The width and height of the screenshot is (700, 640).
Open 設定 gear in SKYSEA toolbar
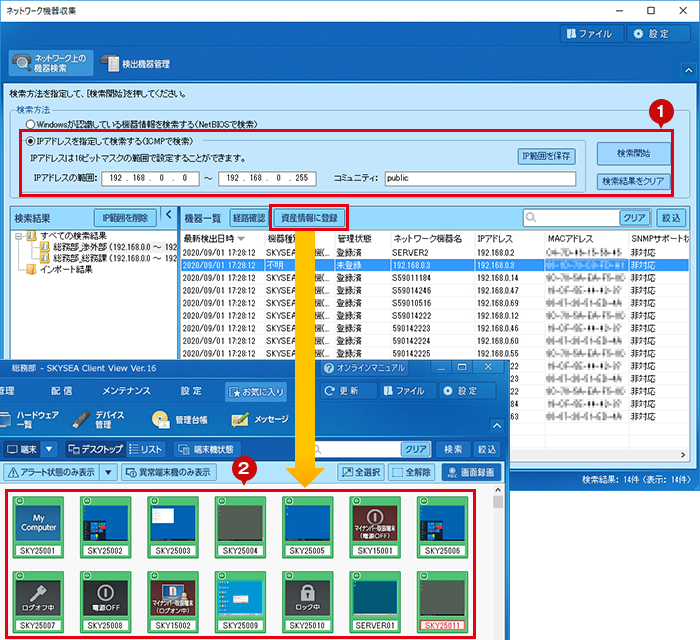pyautogui.click(x=467, y=391)
